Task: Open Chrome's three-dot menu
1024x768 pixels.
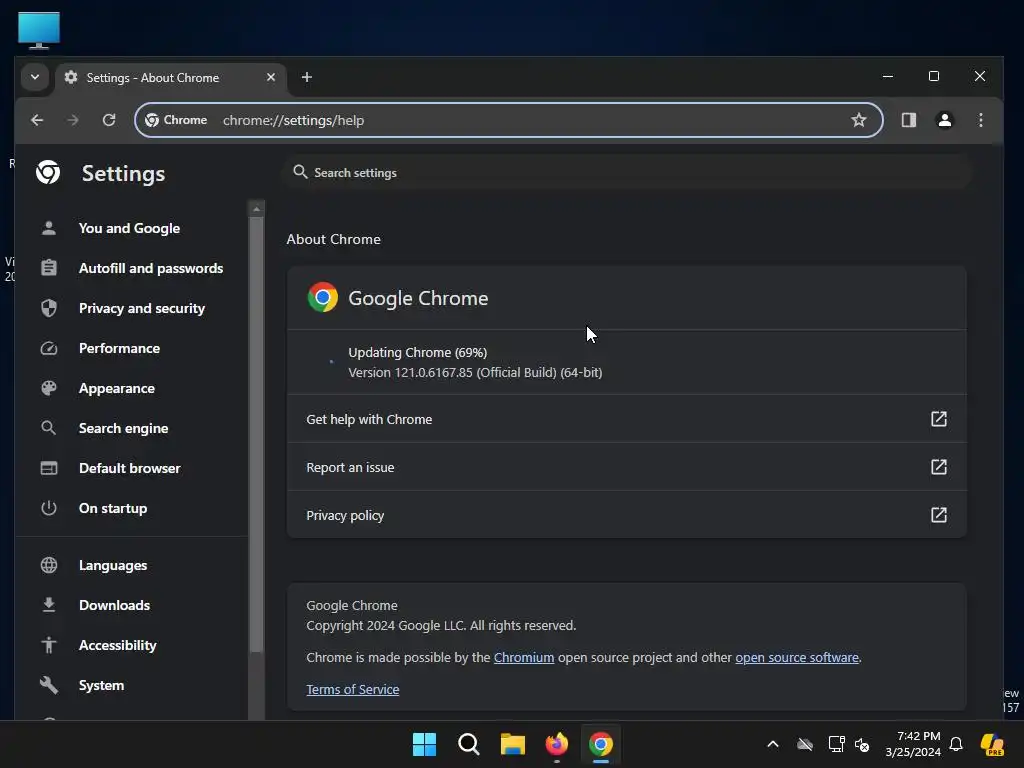Action: click(980, 120)
